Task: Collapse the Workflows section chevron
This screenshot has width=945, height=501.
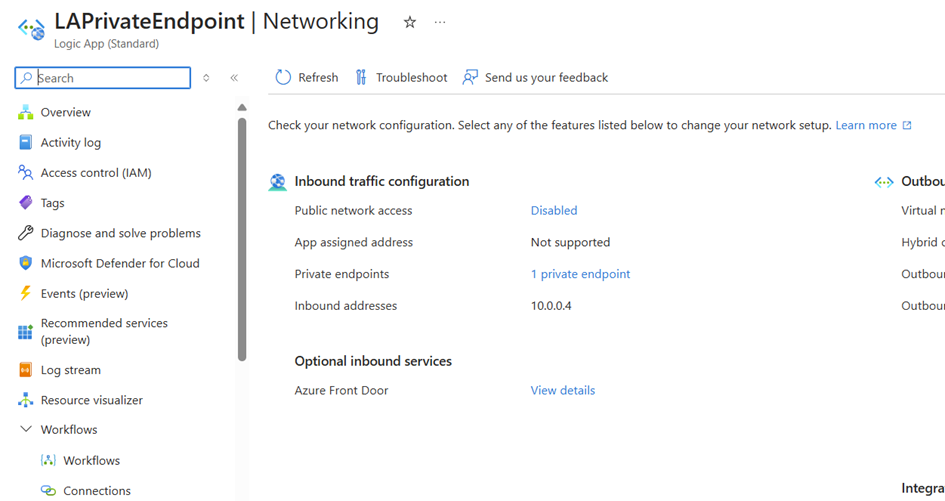Action: [26, 429]
